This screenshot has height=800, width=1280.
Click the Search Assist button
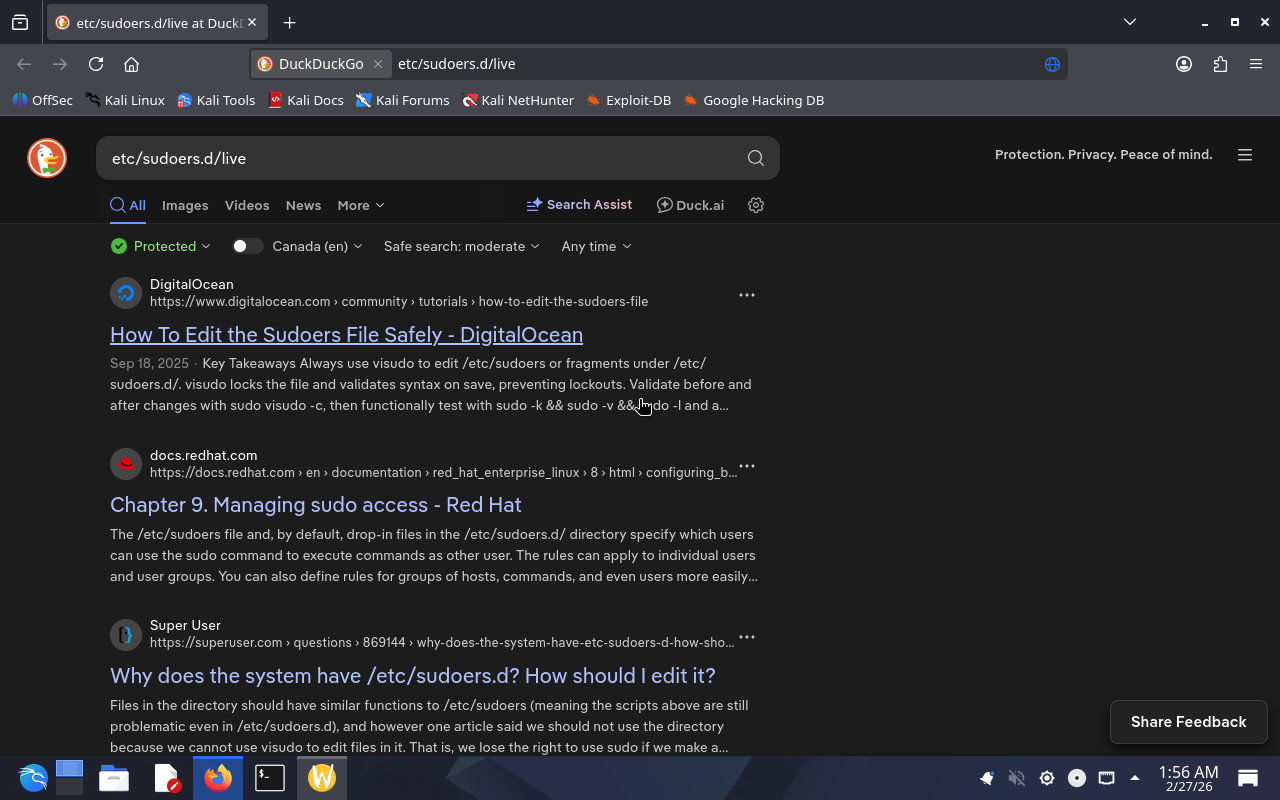[579, 204]
